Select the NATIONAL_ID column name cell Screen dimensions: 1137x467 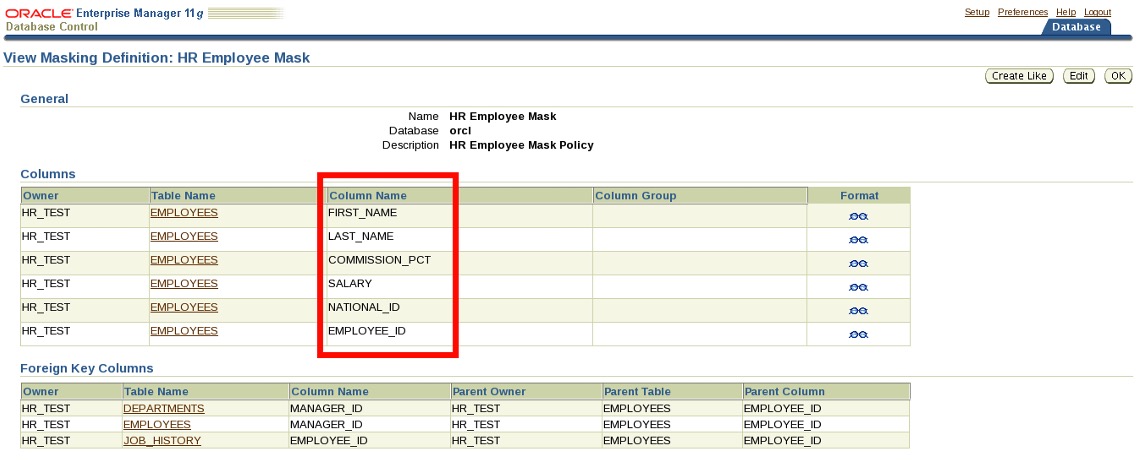tap(459, 310)
